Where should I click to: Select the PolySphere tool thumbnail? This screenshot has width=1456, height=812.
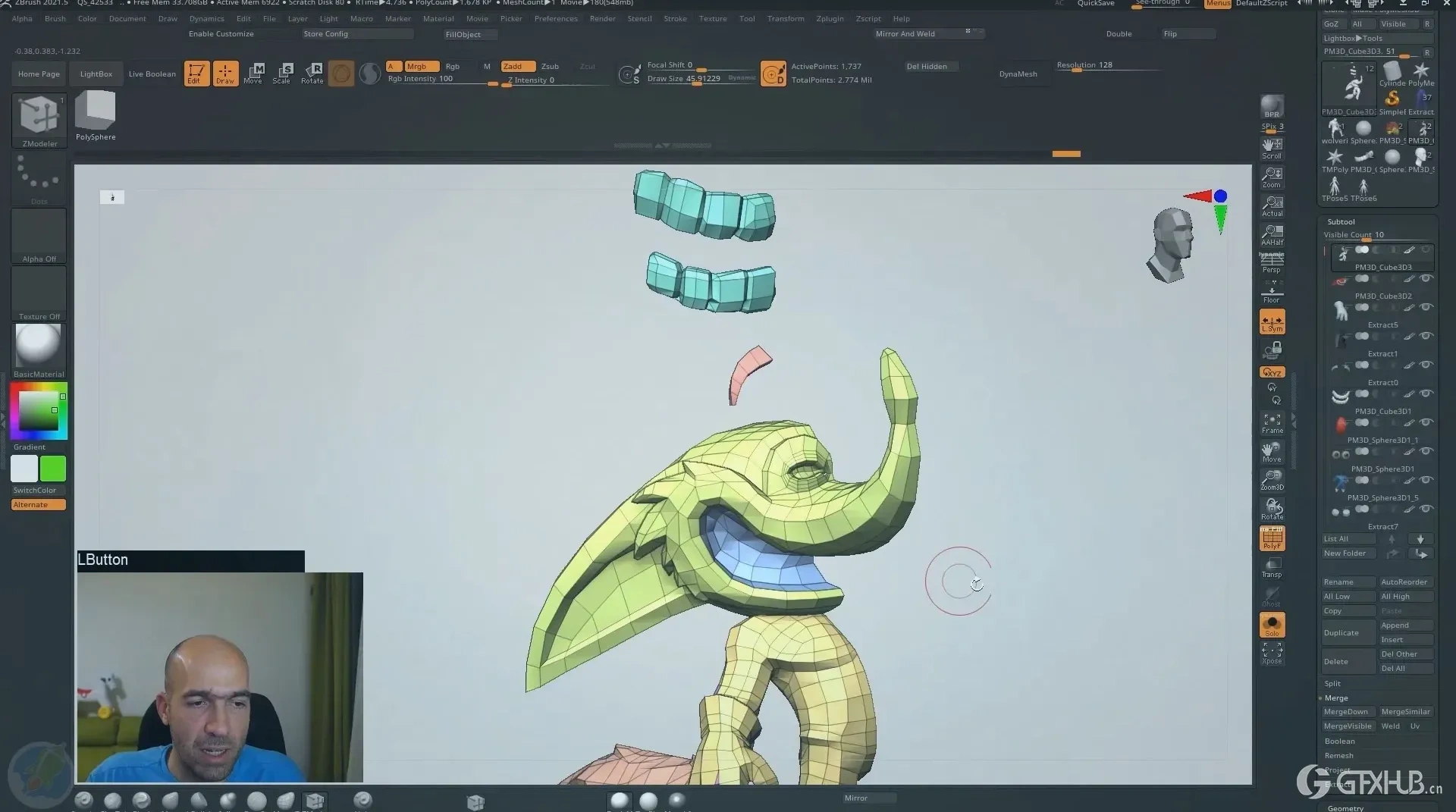[95, 111]
